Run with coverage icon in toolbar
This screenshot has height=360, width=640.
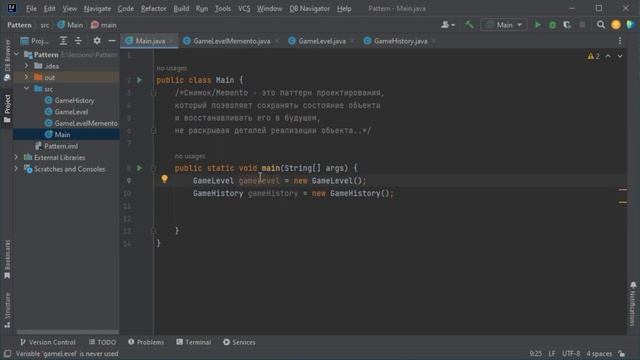click(x=567, y=25)
